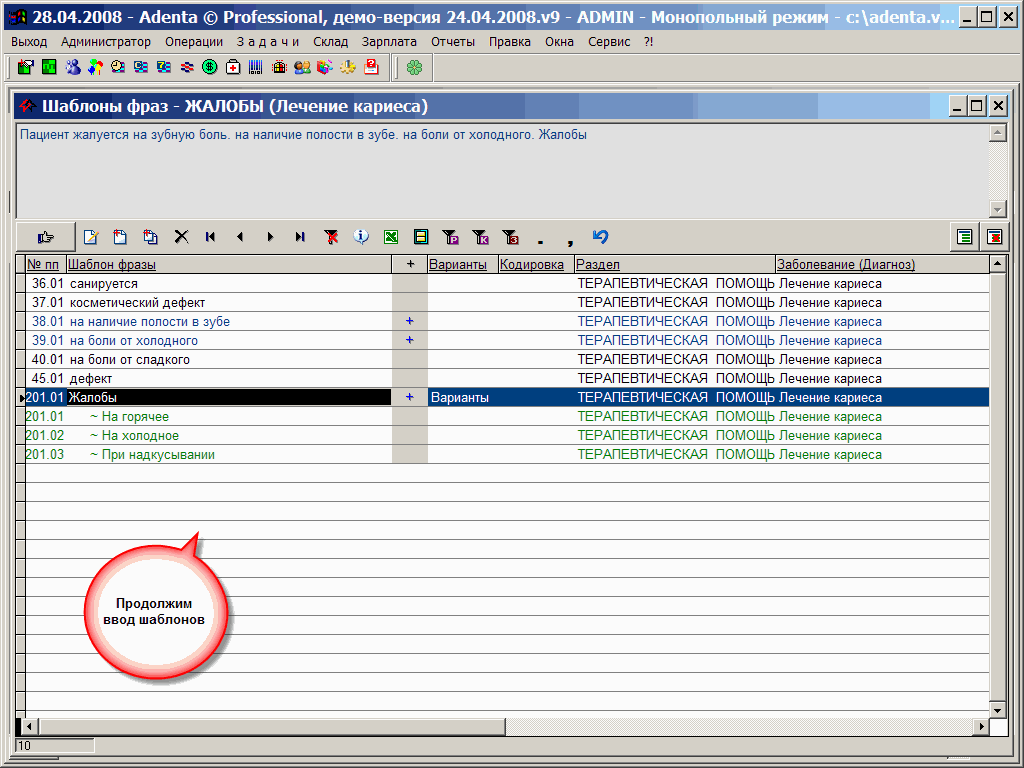Jump to the last record
The image size is (1024, 768).
pyautogui.click(x=300, y=237)
